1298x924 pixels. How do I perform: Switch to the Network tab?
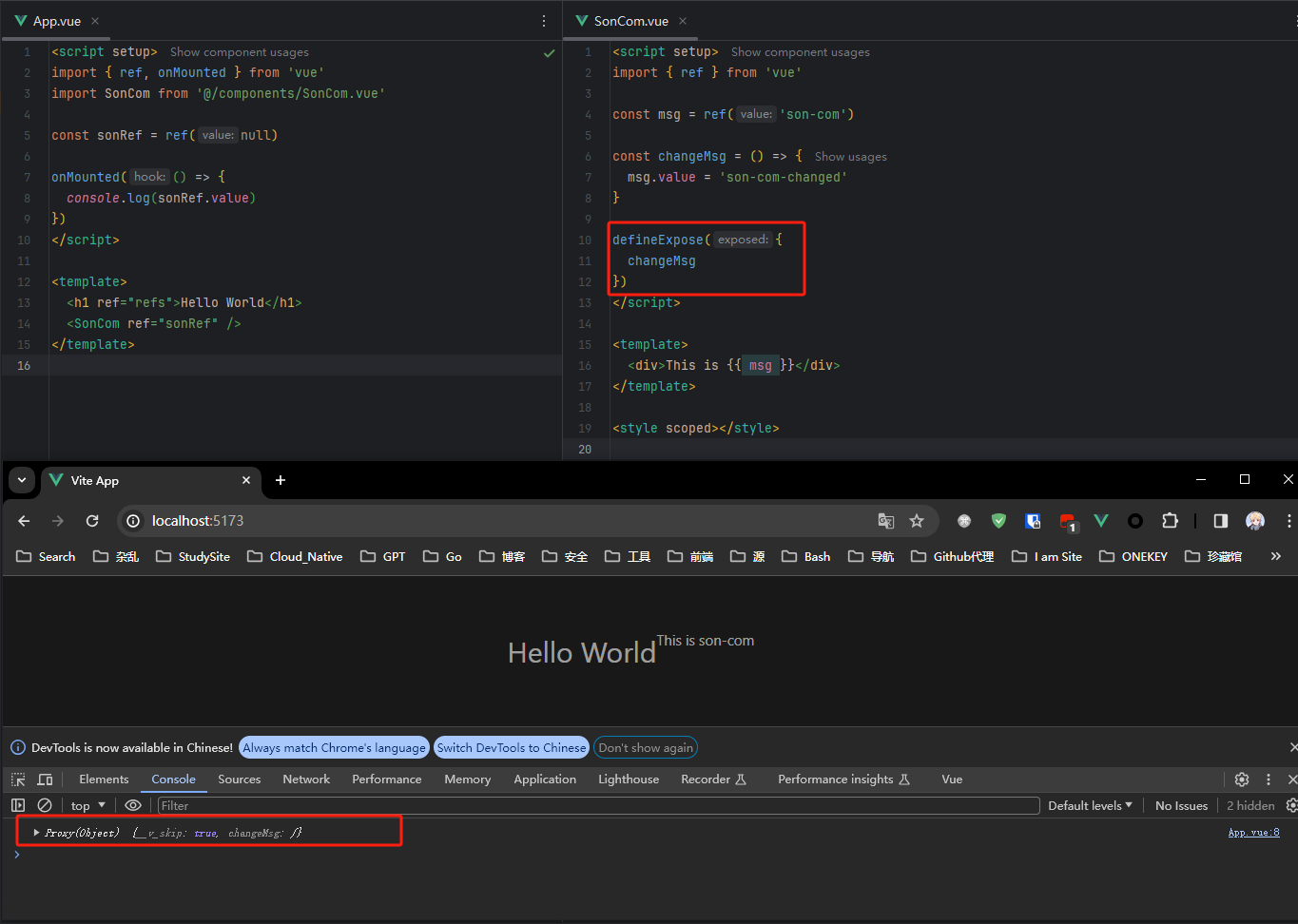306,780
